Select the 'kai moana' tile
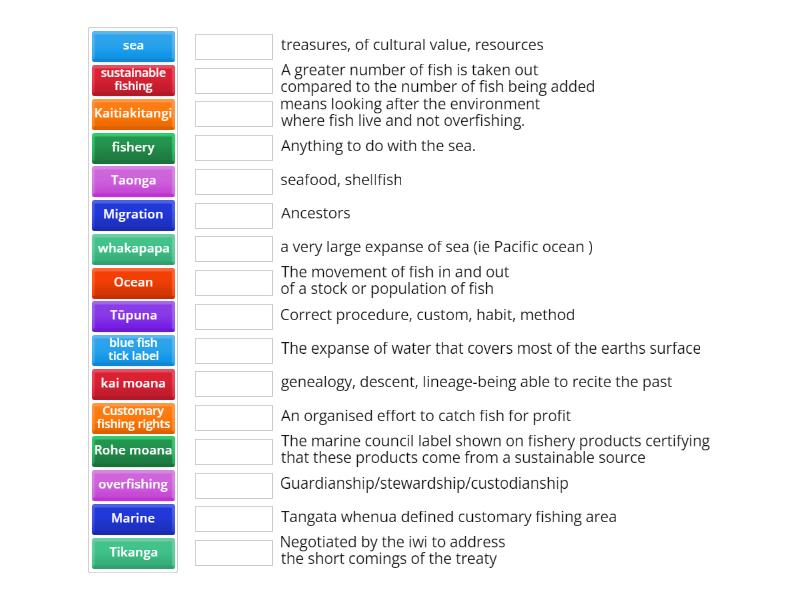Image resolution: width=800 pixels, height=600 pixels. [x=133, y=383]
